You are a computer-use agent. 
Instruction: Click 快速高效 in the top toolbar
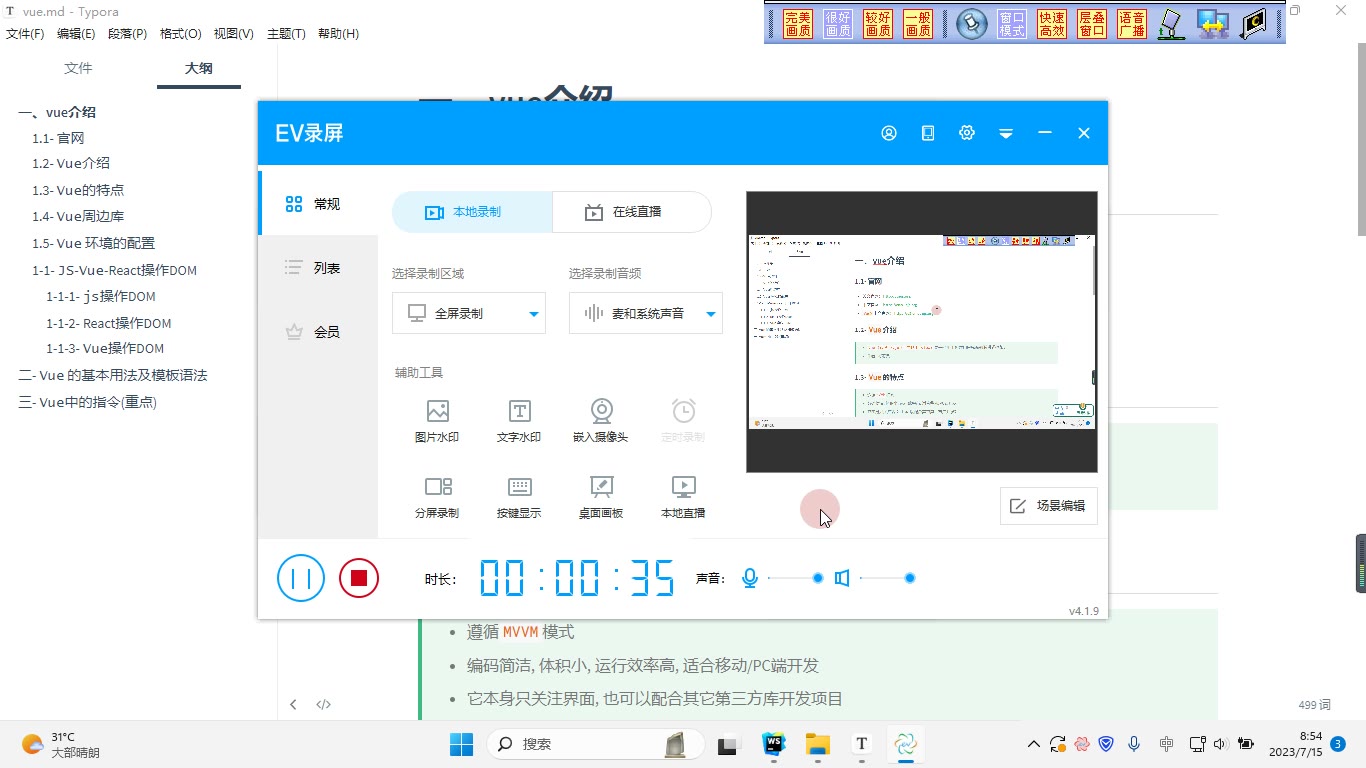tap(1052, 24)
